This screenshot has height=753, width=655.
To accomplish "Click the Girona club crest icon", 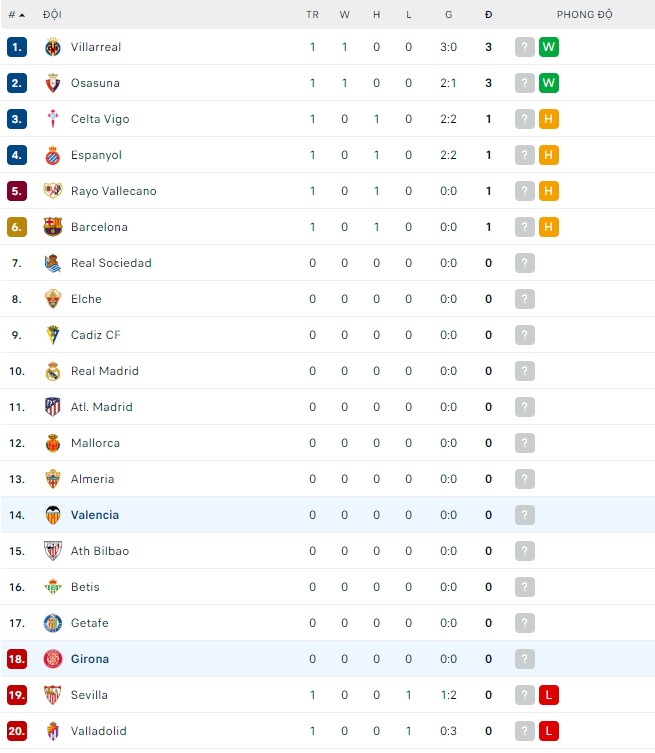I will pyautogui.click(x=53, y=659).
